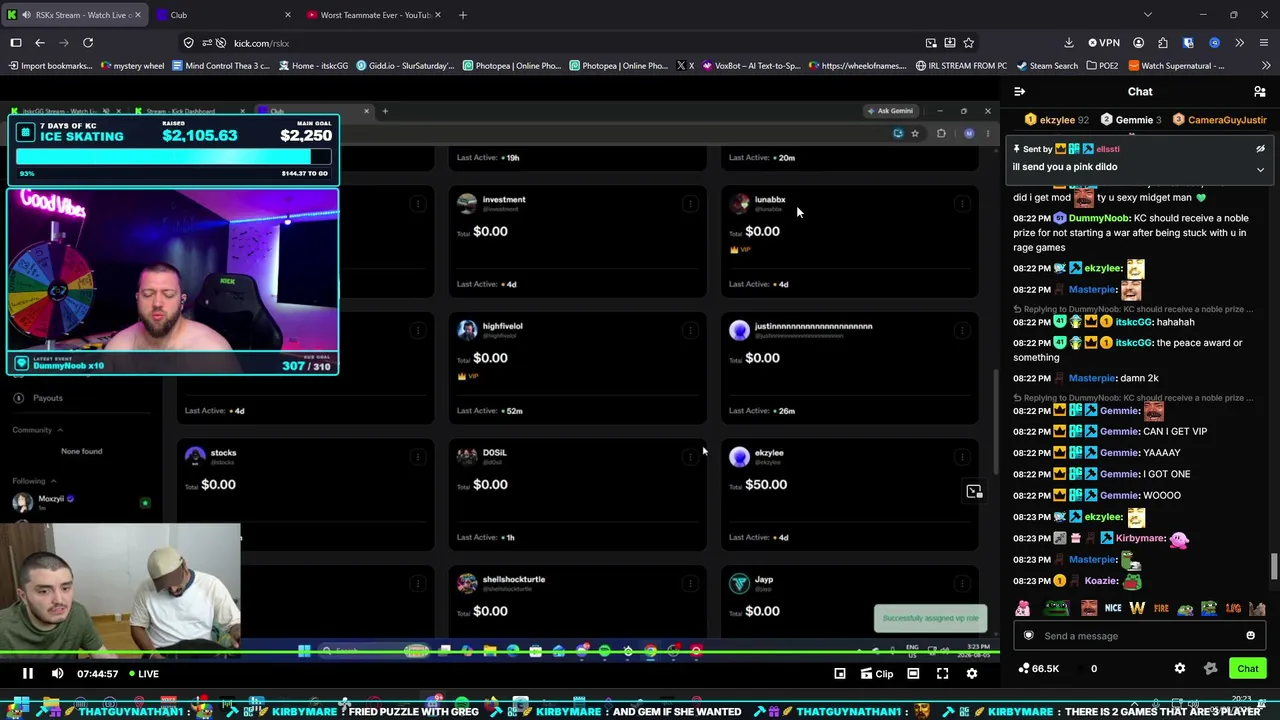Click Gemmie on the chat leaderboard

(1132, 120)
